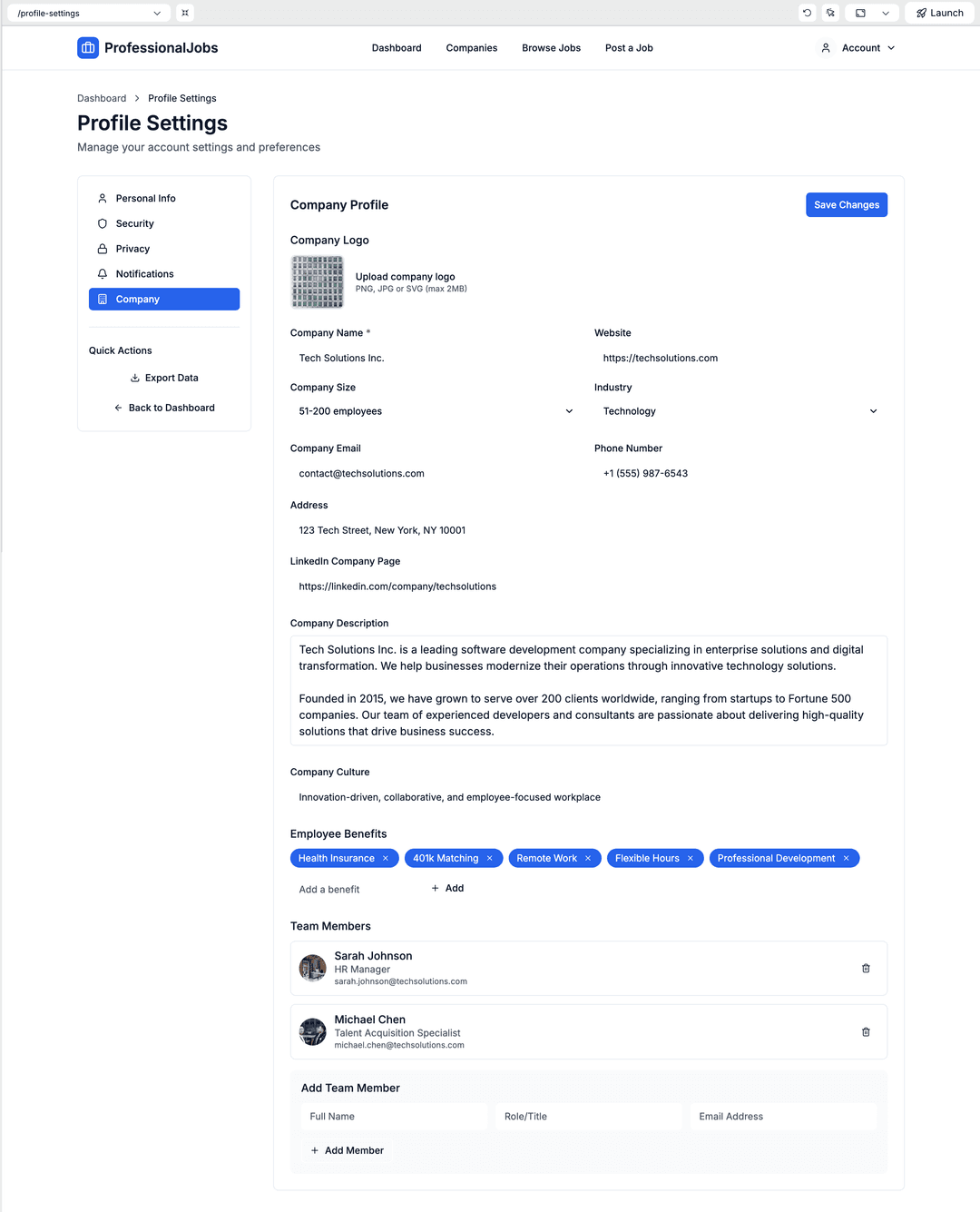Screen dimensions: 980x1212
Task: Open the Notifications settings tab
Action: [145, 274]
